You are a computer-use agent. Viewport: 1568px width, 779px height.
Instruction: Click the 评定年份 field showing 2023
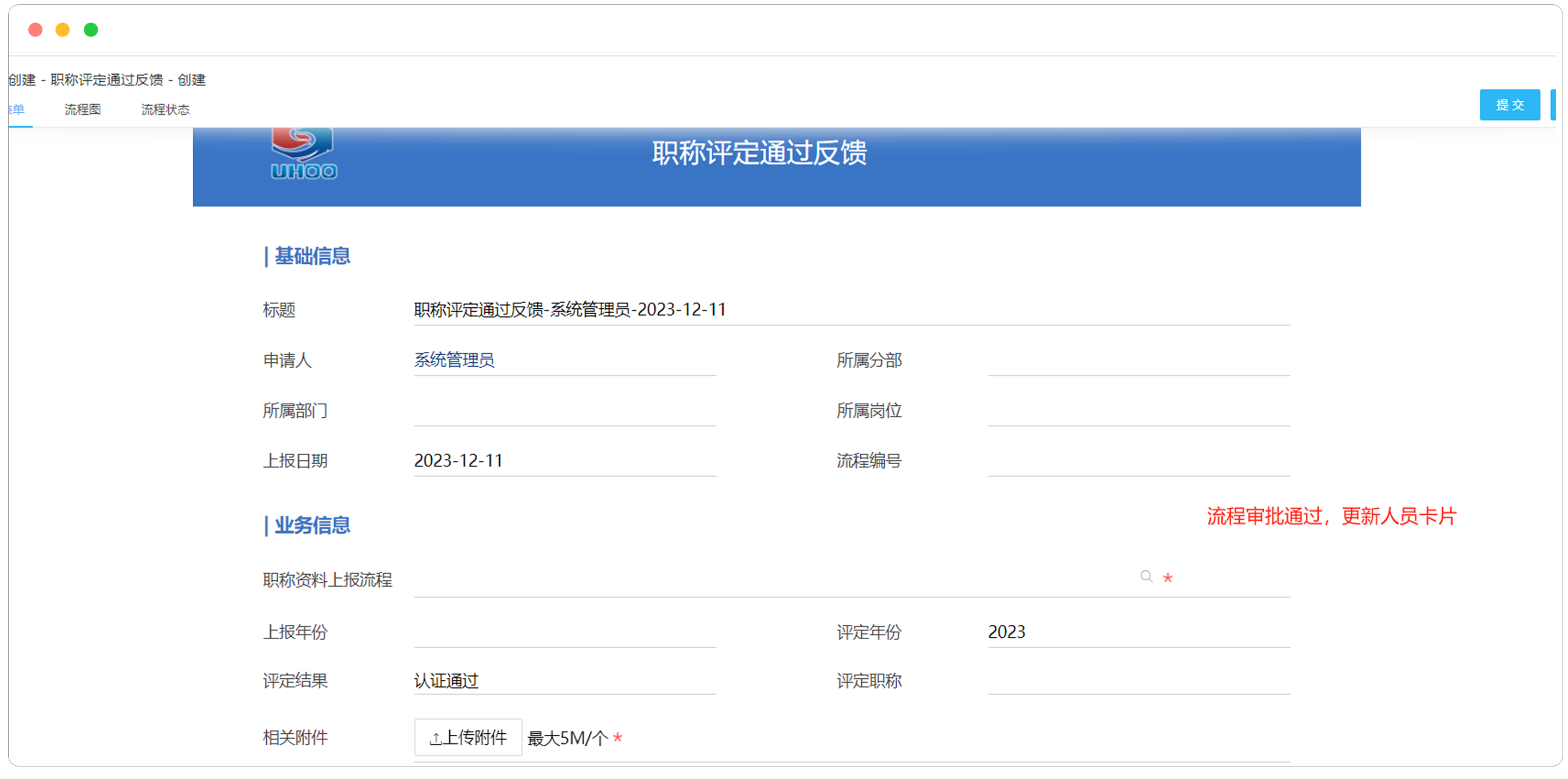click(1138, 632)
